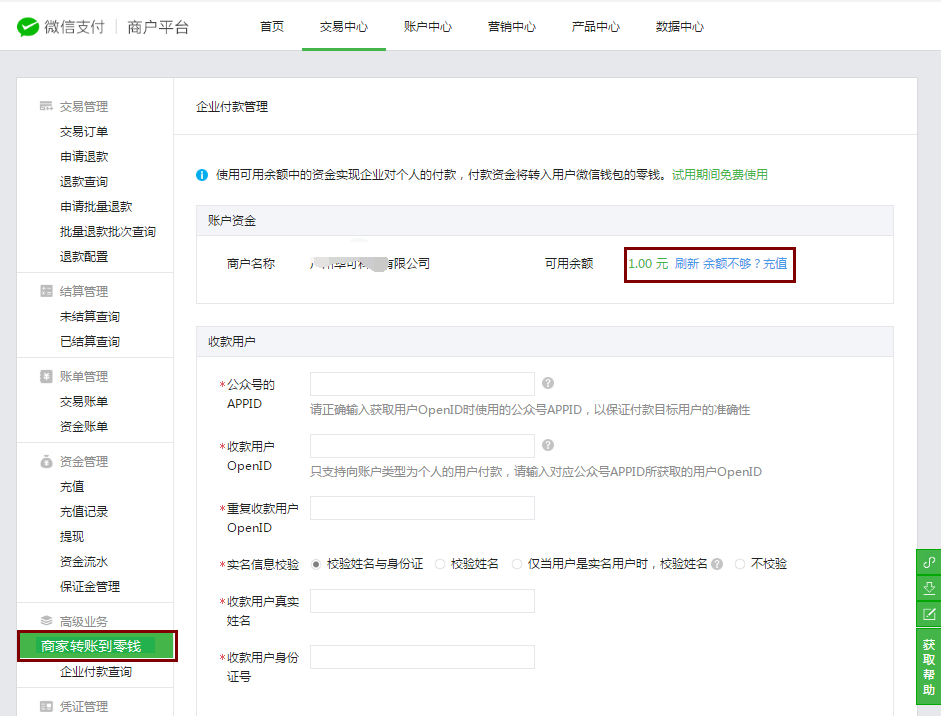941x716 pixels.
Task: Open 批量退款批次查询 in sidebar
Action: tap(108, 232)
